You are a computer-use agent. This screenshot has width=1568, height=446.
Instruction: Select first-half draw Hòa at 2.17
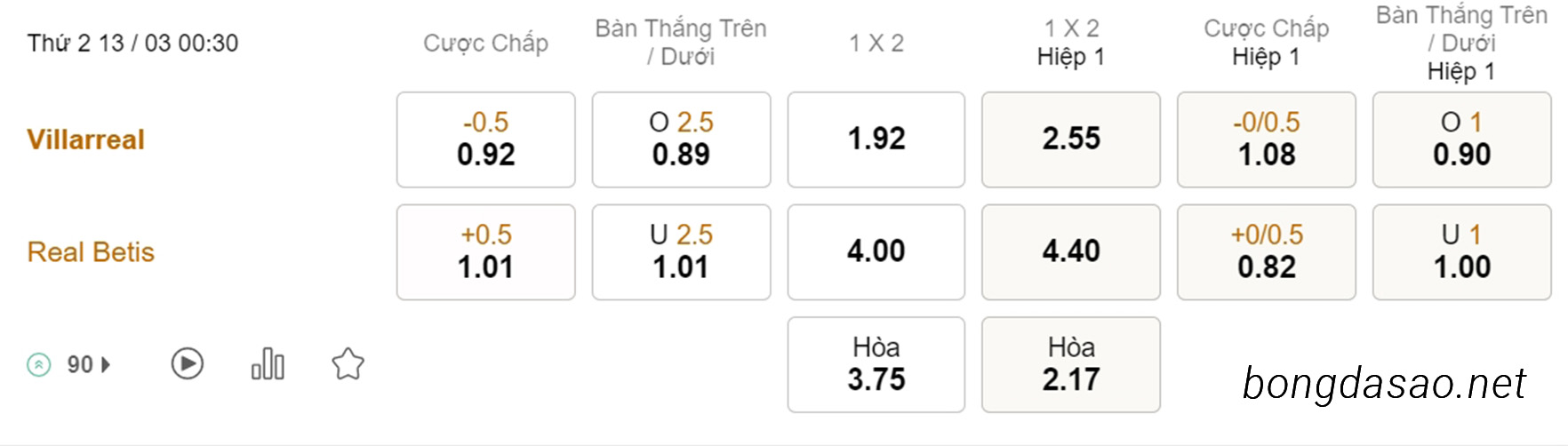click(x=1071, y=364)
